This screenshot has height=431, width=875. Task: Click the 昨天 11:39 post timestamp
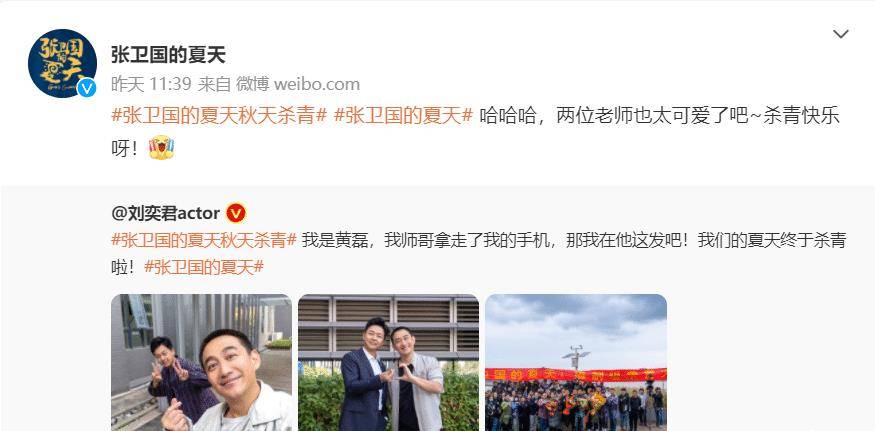(151, 85)
